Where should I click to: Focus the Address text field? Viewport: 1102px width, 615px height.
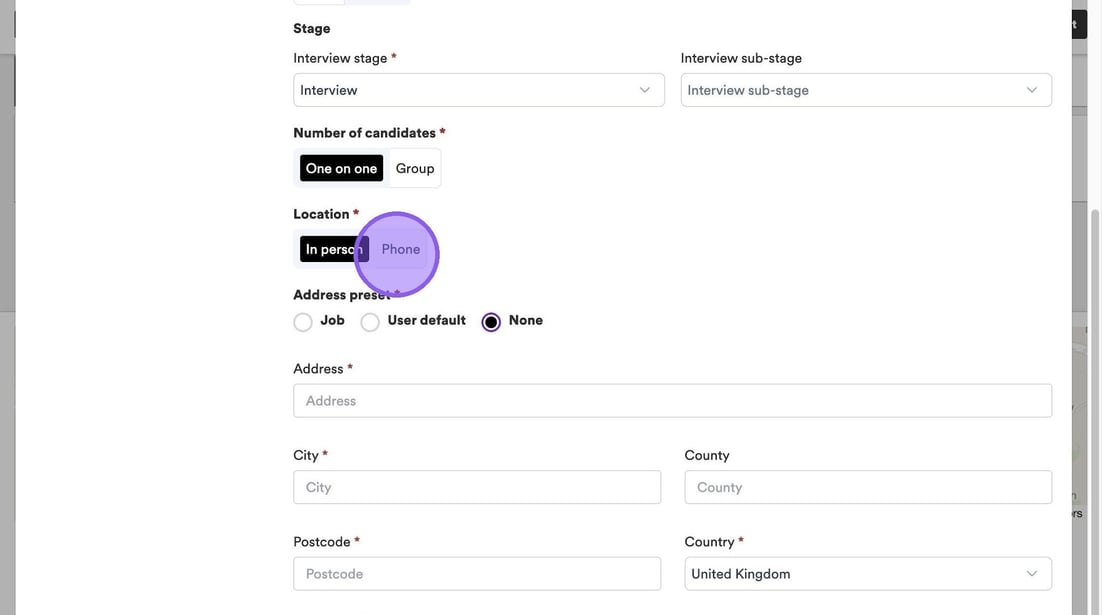point(672,401)
